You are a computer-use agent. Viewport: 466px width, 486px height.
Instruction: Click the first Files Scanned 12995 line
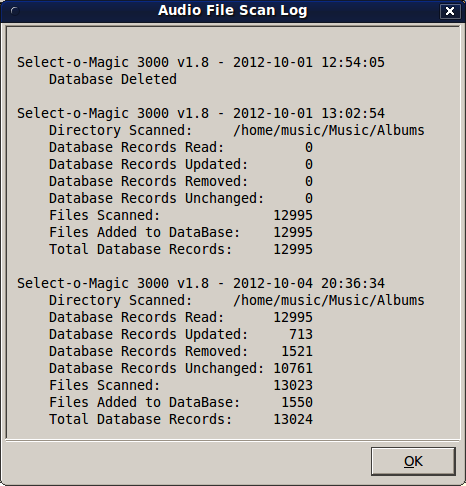pyautogui.click(x=181, y=215)
